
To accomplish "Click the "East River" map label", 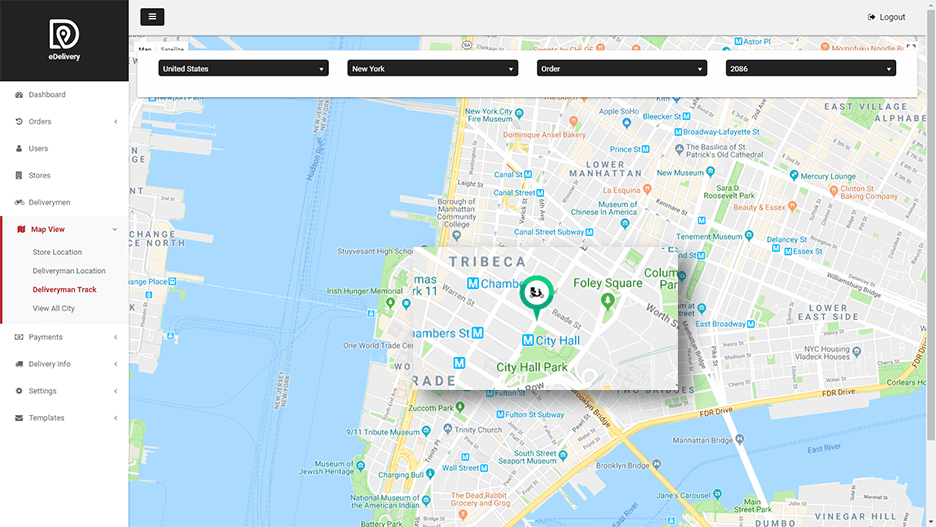I will (824, 448).
